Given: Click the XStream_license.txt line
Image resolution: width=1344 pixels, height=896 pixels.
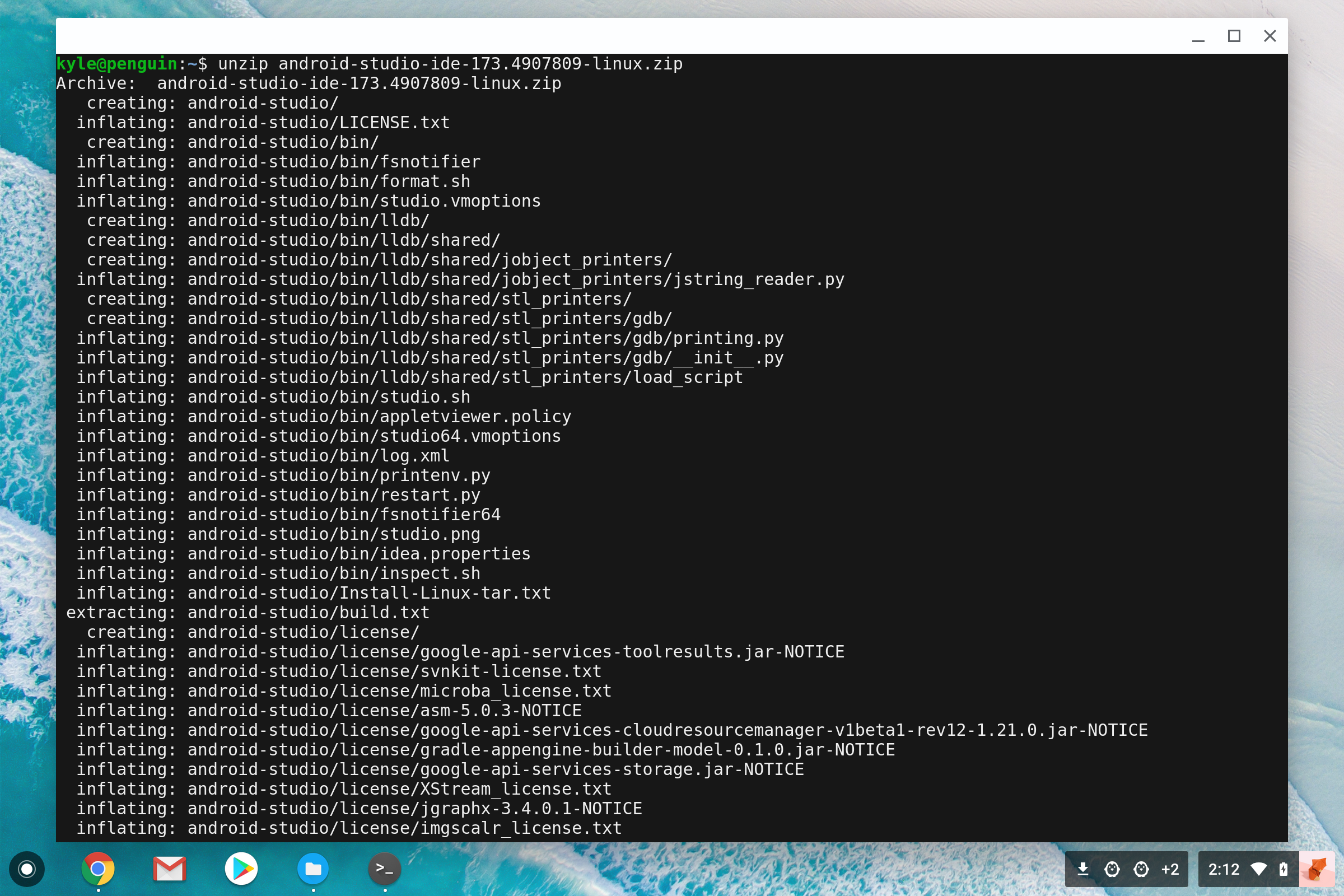Looking at the screenshot, I should click(344, 789).
